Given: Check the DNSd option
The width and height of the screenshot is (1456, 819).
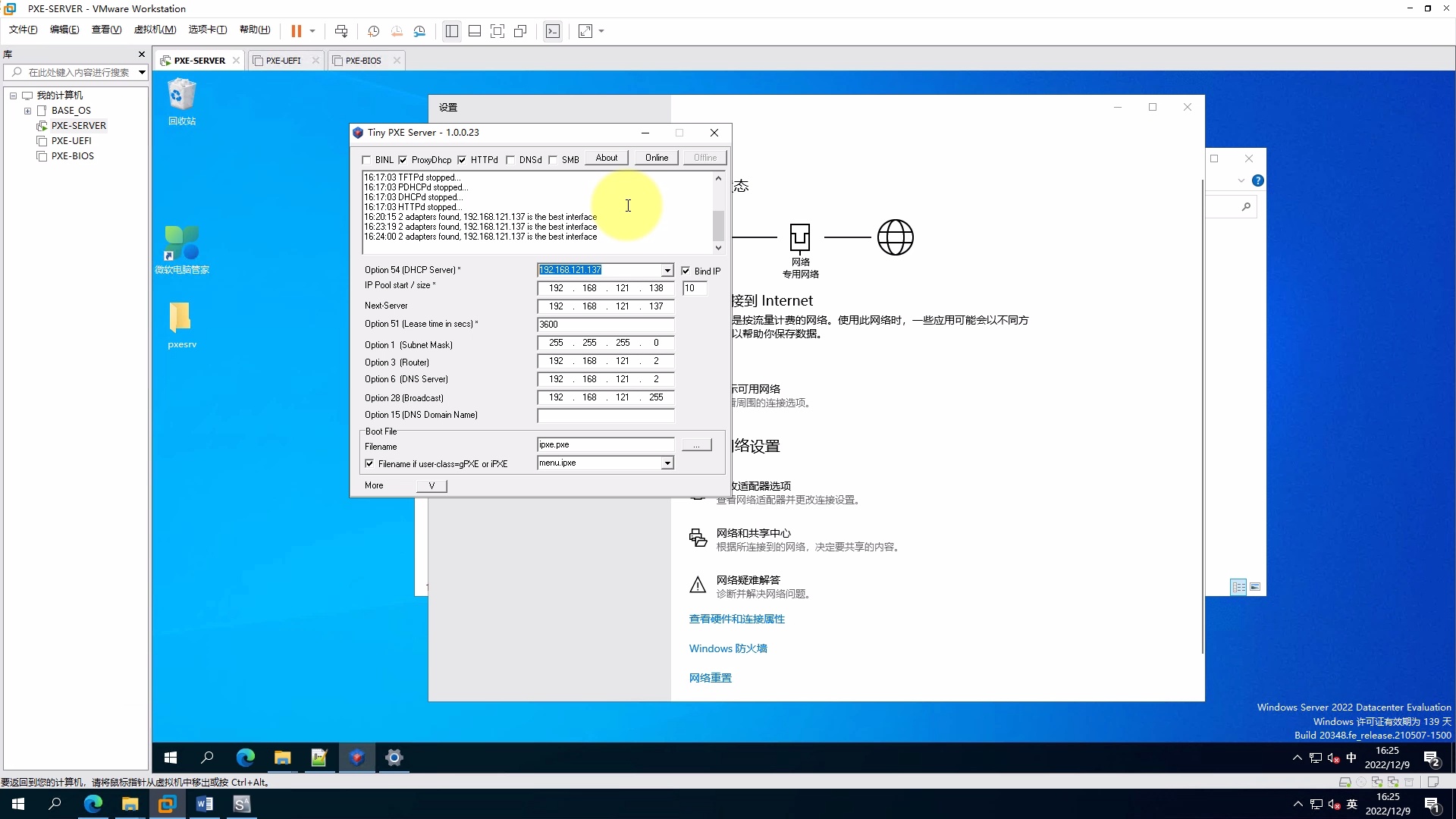Looking at the screenshot, I should [x=511, y=159].
